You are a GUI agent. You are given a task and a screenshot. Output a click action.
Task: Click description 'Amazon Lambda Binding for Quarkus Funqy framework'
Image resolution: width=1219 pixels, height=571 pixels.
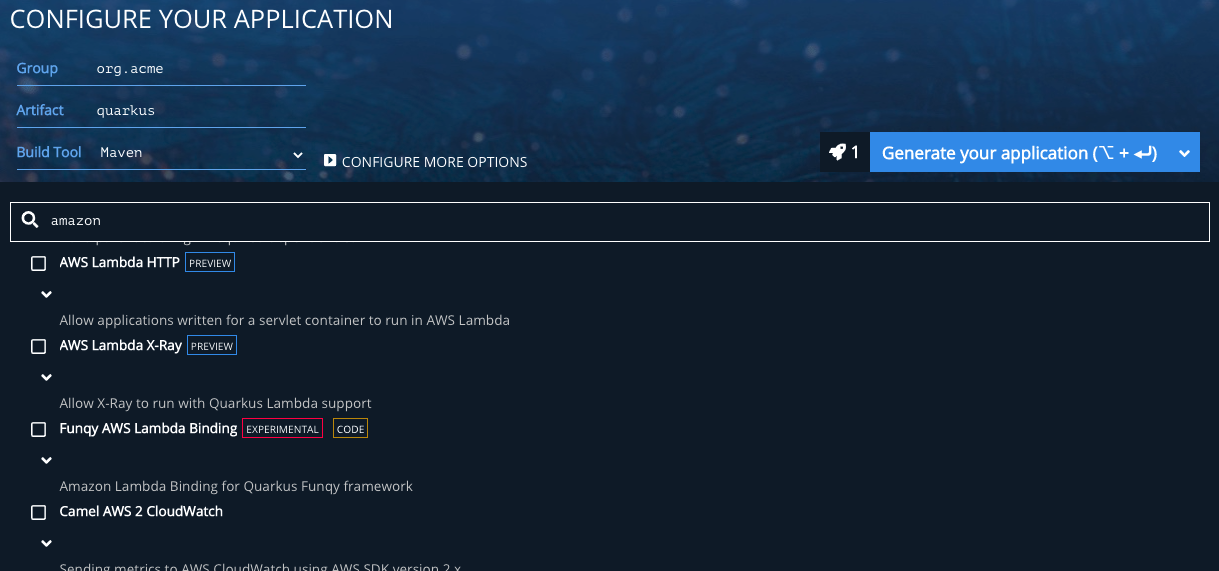pyautogui.click(x=236, y=487)
